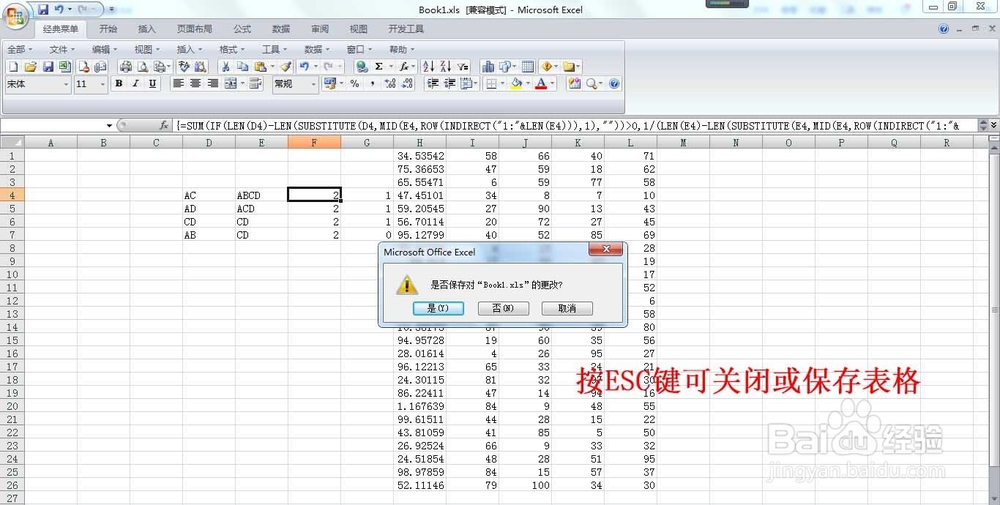Click cell D5 containing AD
The height and width of the screenshot is (505, 1000).
[x=209, y=209]
